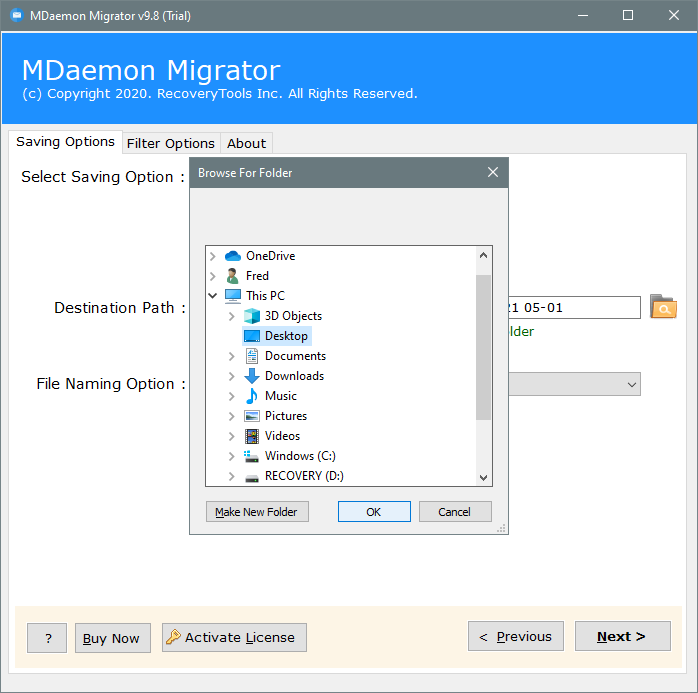Click Make New Folder button
Viewport: 698px width, 693px height.
click(x=257, y=512)
